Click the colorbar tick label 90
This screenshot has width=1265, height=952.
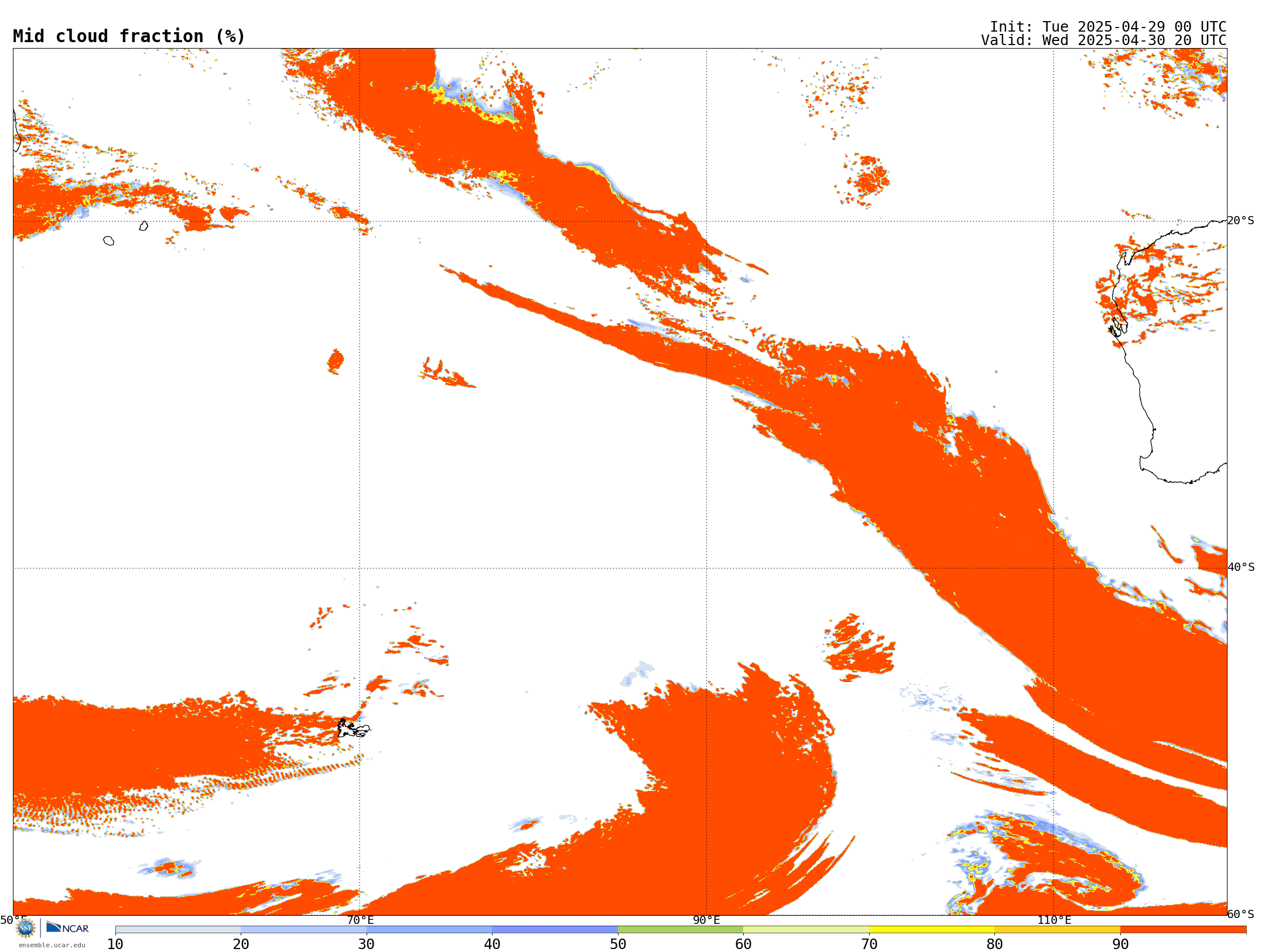[1120, 944]
